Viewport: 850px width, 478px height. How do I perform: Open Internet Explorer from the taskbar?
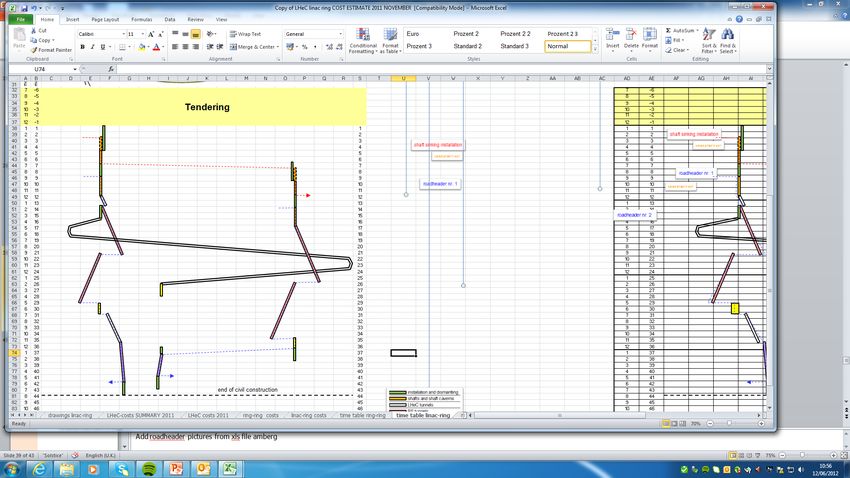tap(39, 469)
